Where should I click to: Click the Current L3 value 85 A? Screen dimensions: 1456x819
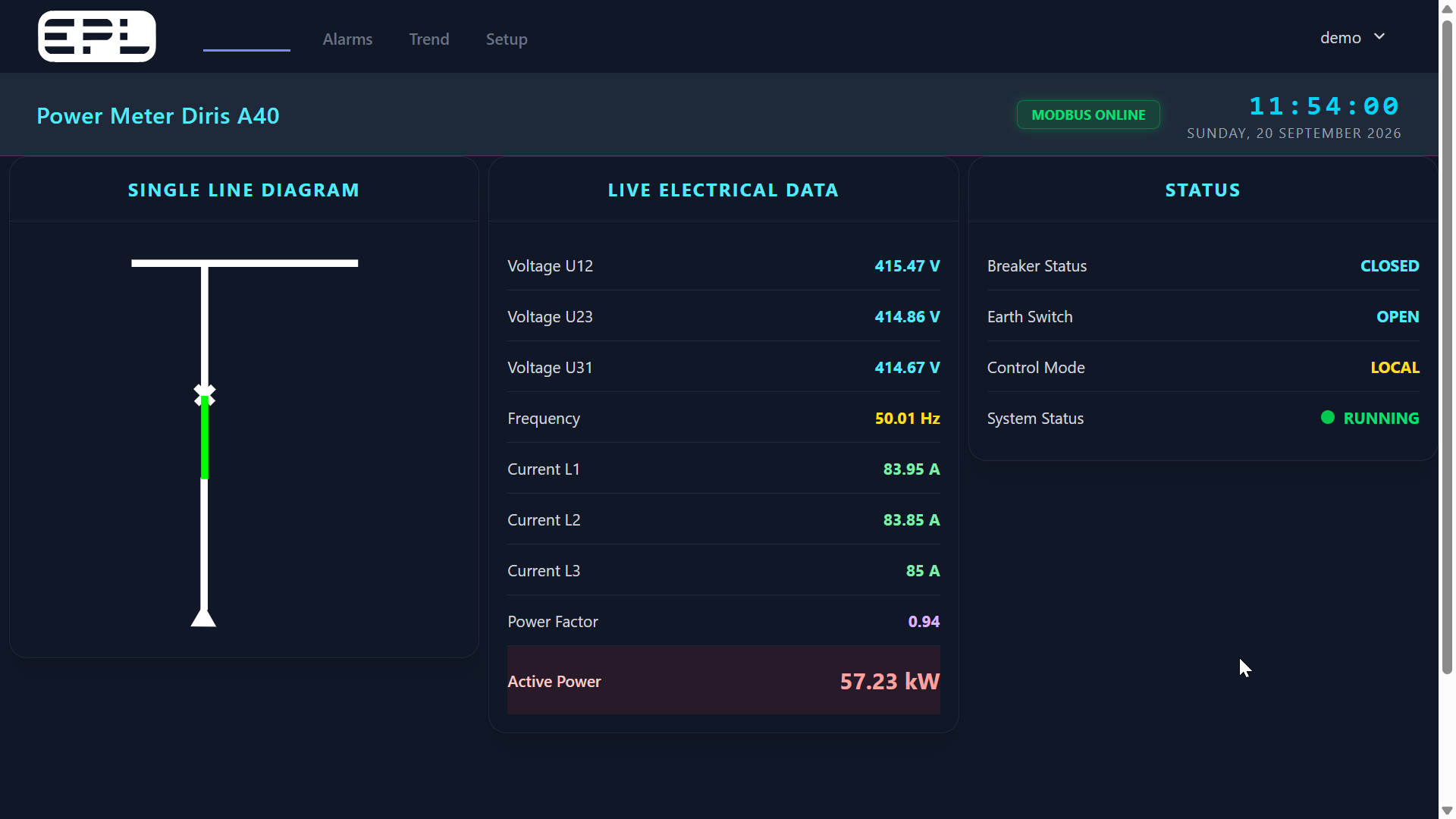[x=923, y=571]
